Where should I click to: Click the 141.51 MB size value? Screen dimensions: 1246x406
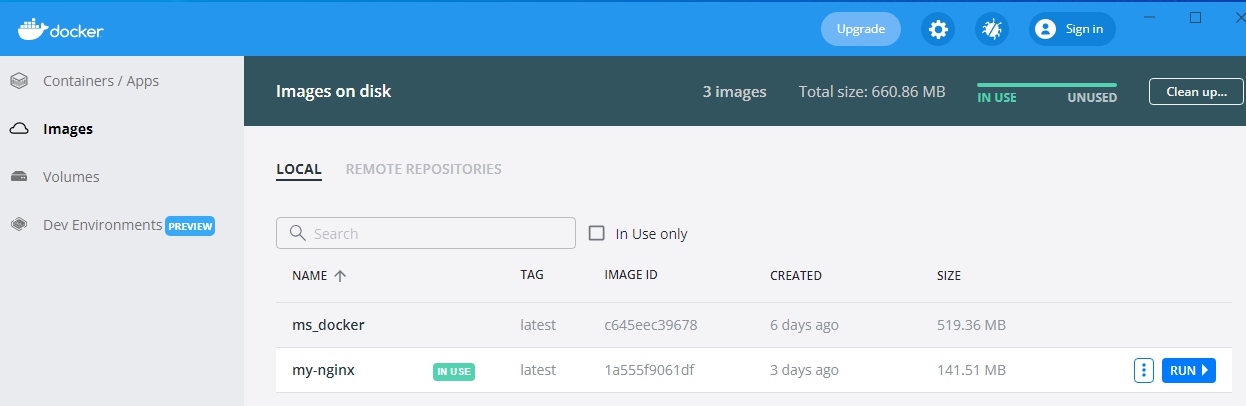coord(970,370)
